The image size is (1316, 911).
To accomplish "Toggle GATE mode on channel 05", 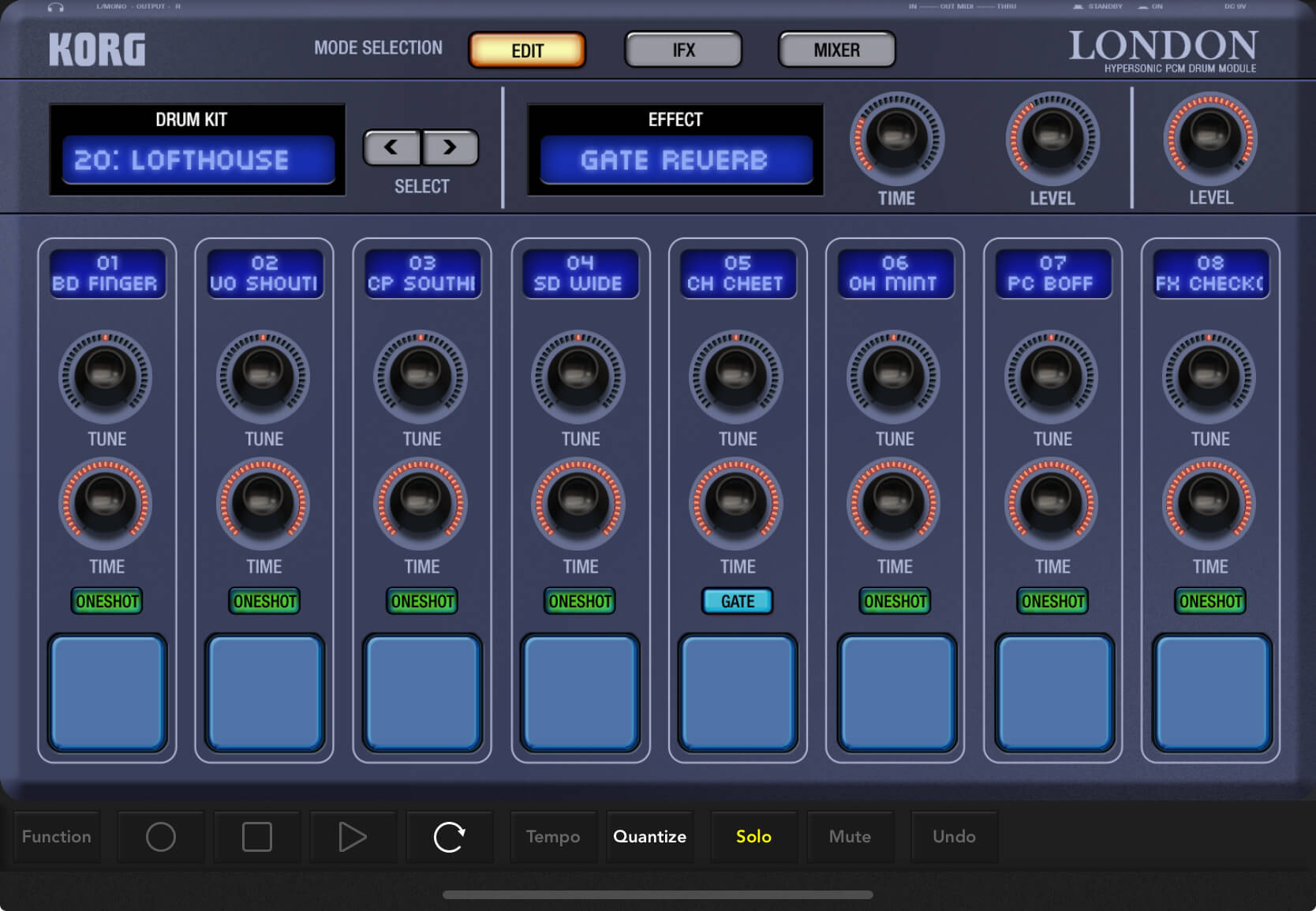I will 737,601.
